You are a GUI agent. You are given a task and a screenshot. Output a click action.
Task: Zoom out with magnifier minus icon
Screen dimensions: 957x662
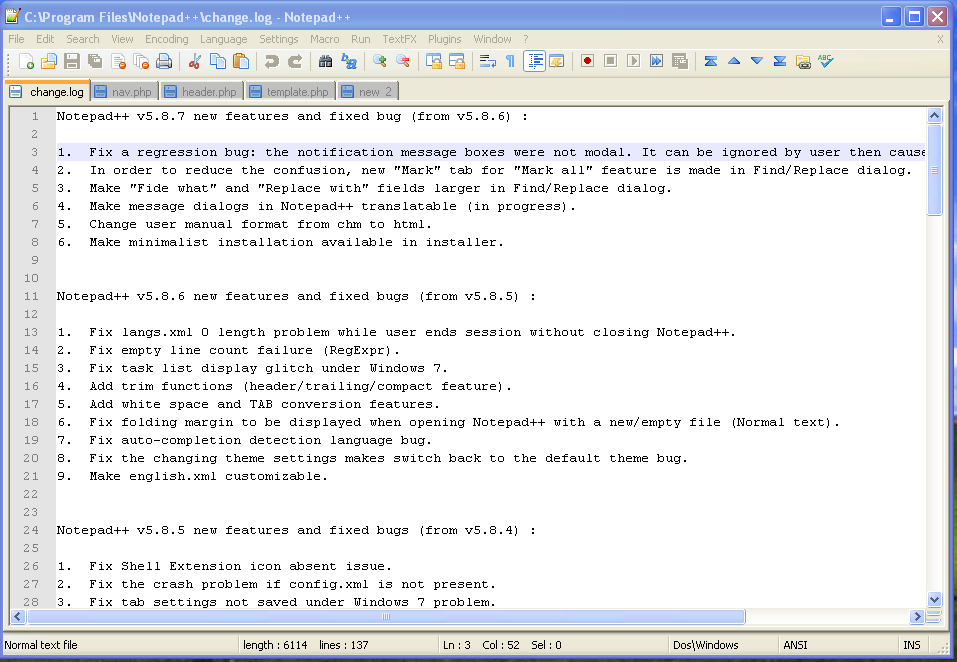[403, 61]
